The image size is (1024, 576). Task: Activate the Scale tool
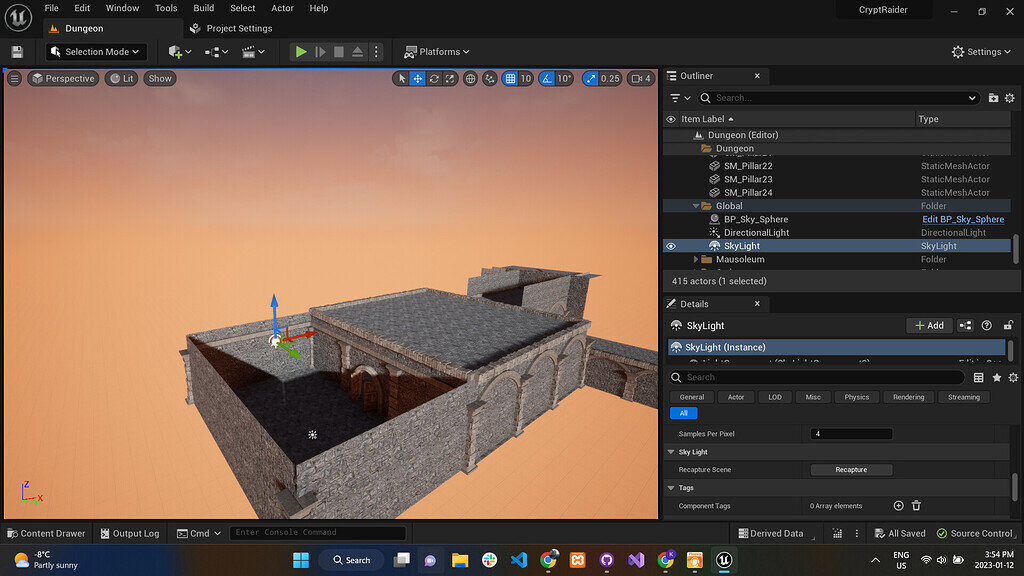point(449,78)
